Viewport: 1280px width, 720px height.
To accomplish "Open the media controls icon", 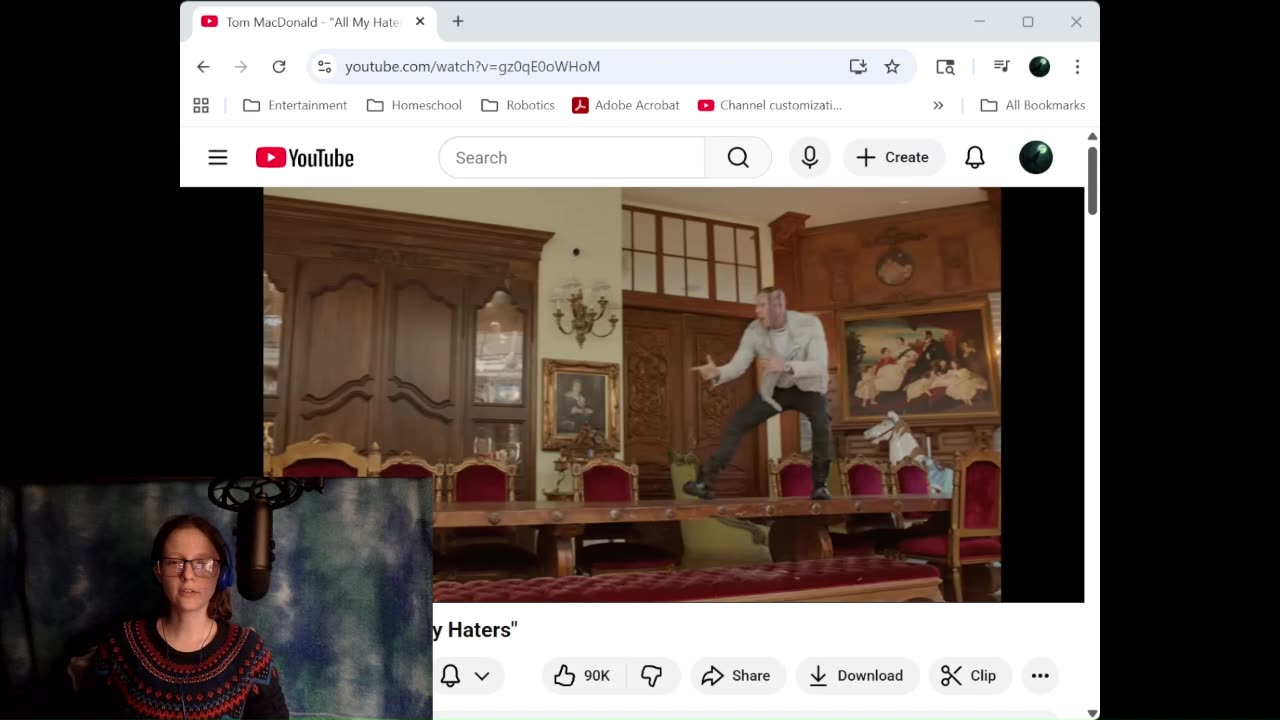I will pyautogui.click(x=1001, y=67).
